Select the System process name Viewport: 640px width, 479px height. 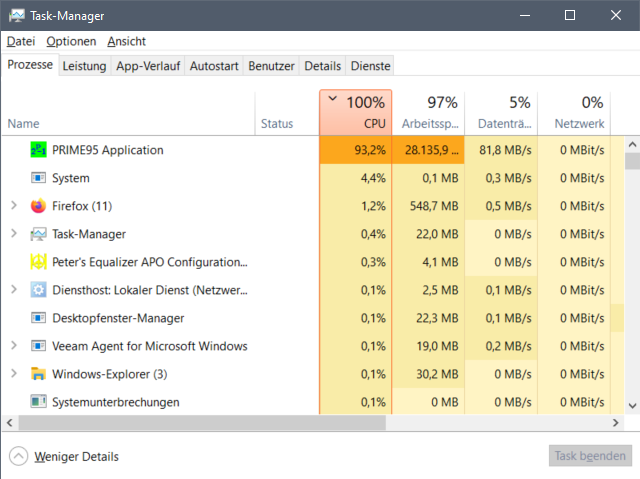[71, 178]
